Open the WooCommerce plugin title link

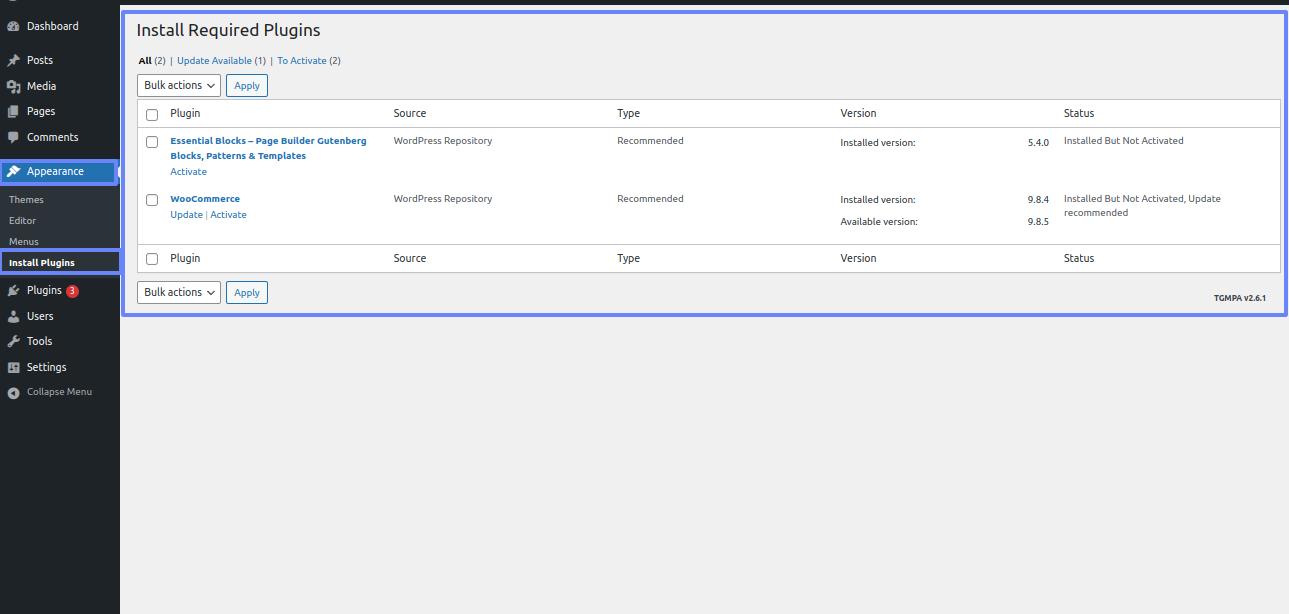(x=205, y=199)
